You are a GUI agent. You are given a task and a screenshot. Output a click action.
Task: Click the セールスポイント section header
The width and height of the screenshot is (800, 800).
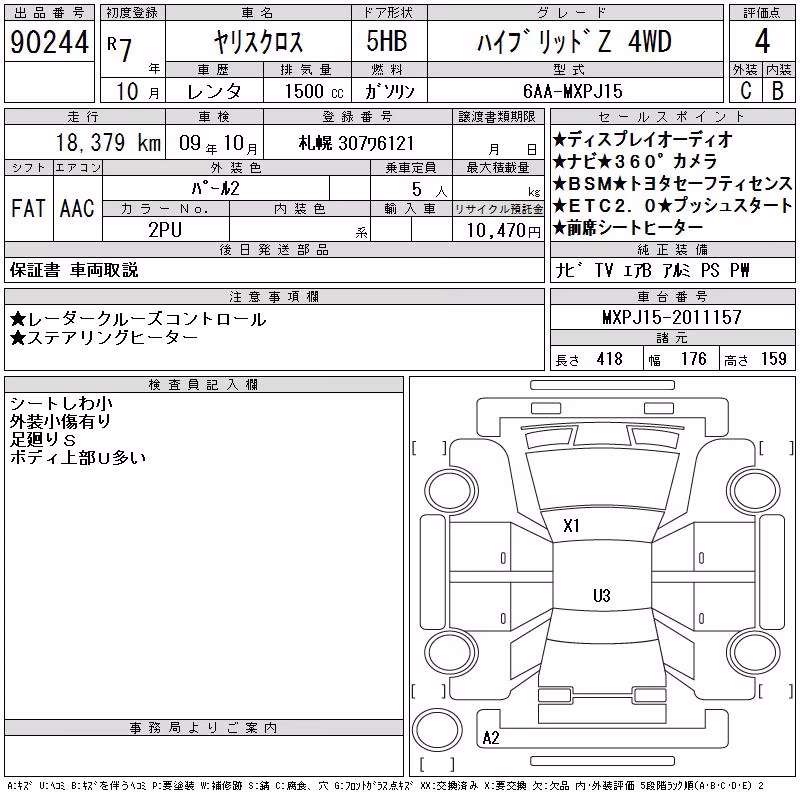coord(672,117)
